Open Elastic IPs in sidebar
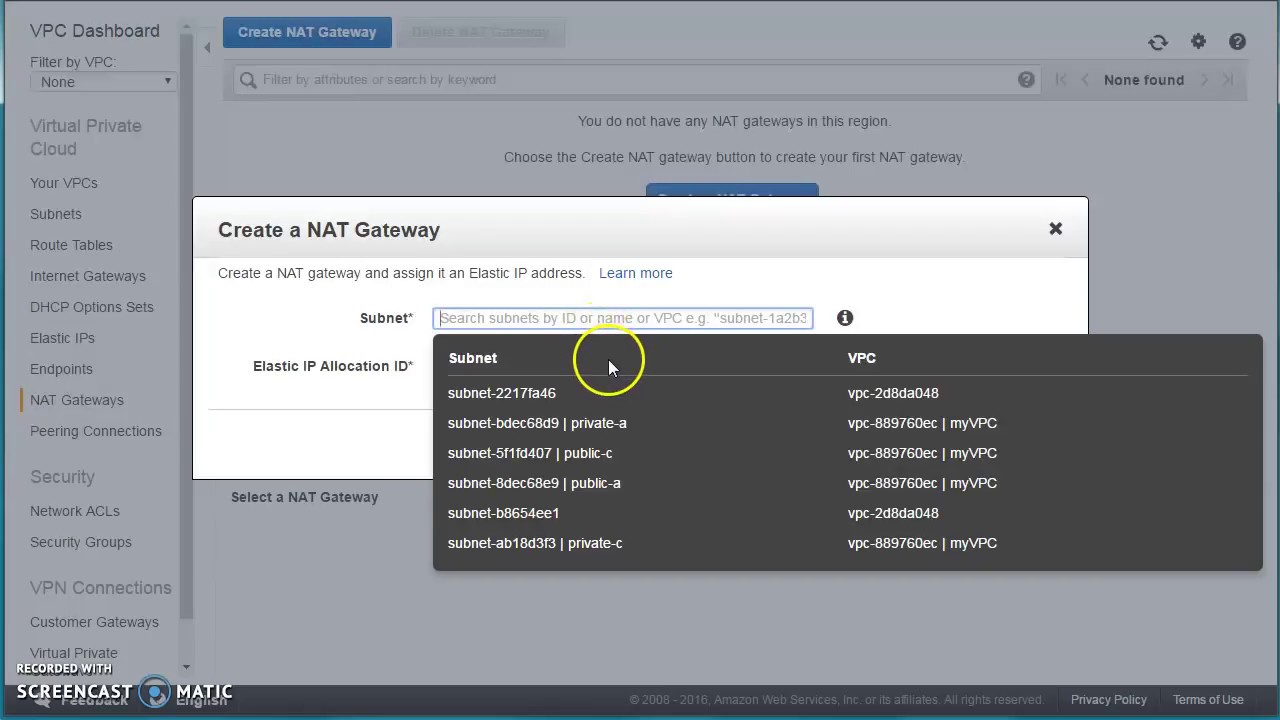Screen dimensions: 1280x720 click(x=62, y=338)
